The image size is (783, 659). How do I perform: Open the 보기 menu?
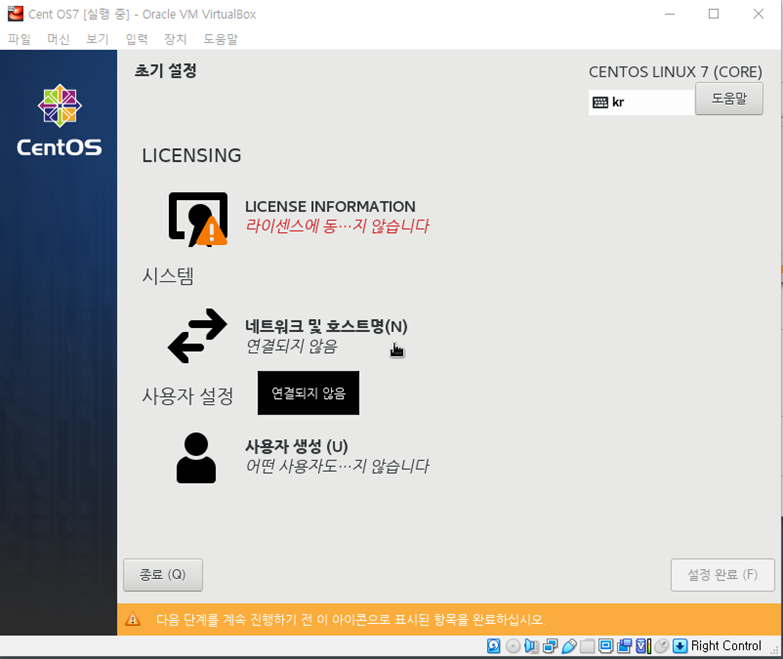pyautogui.click(x=97, y=38)
